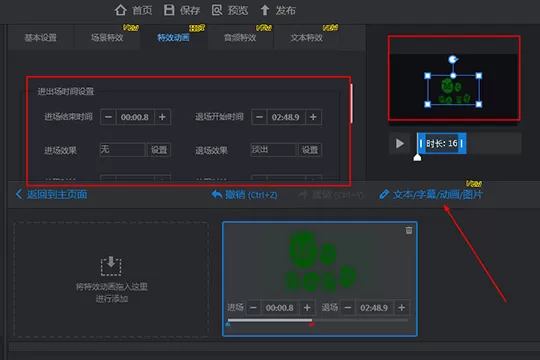Edit 退场开始时间 value 02:48.9 field
Screen dimensions: 540x360
(286, 117)
